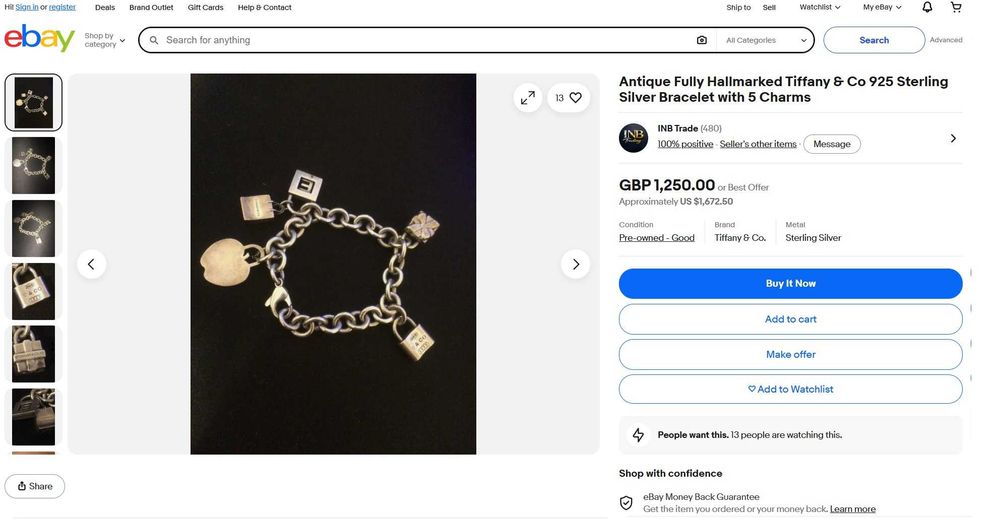Toggle the heart favorite with 13 likes

tap(568, 98)
